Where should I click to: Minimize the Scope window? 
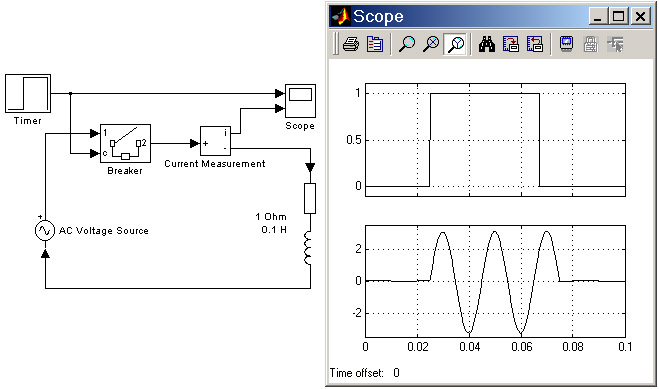(x=597, y=16)
